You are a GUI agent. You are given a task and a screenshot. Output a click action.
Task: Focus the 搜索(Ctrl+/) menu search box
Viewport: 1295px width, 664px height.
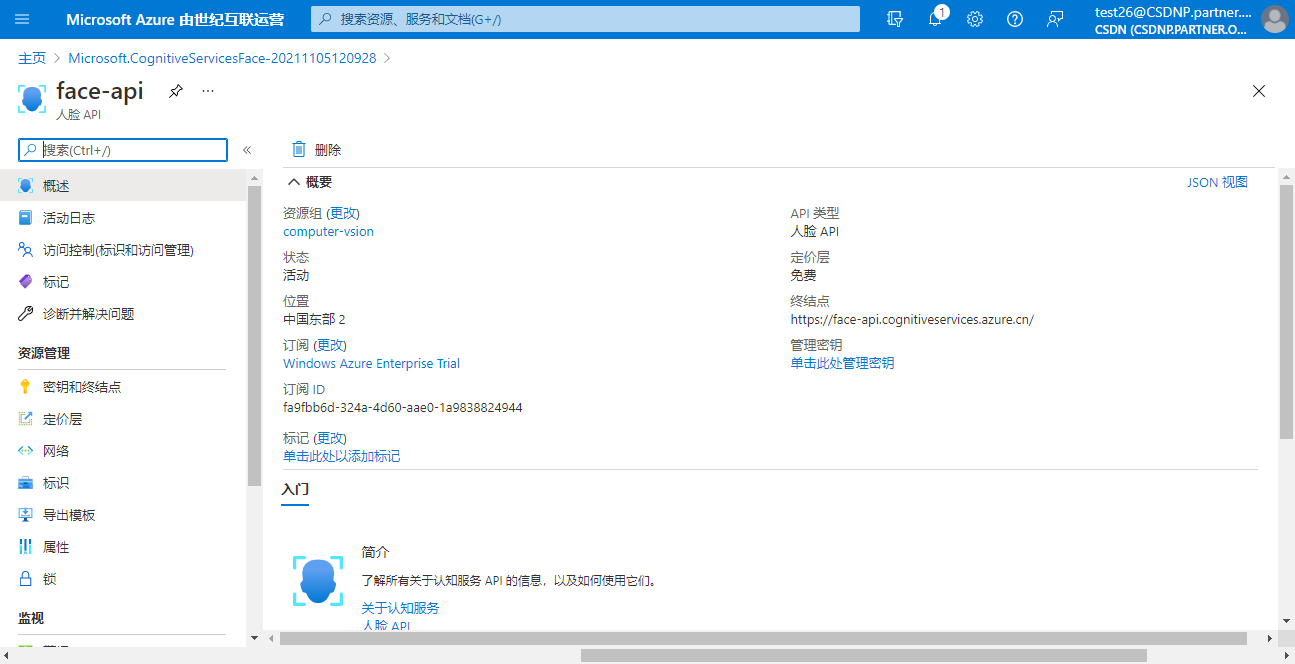[123, 150]
